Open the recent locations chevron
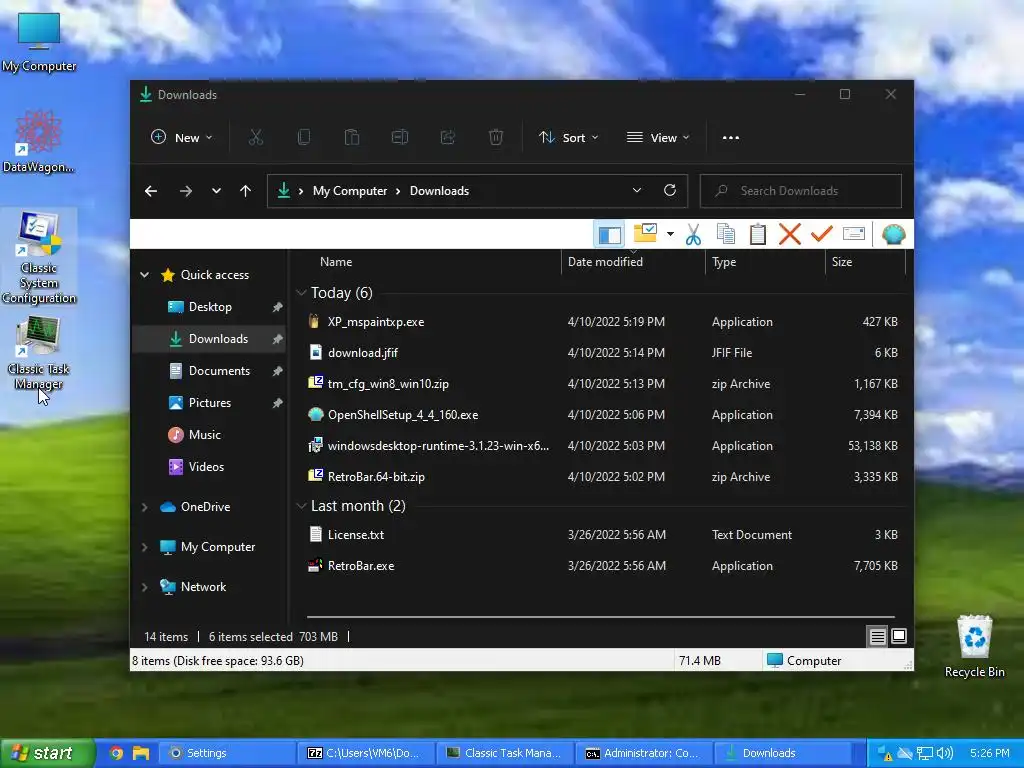 click(216, 191)
